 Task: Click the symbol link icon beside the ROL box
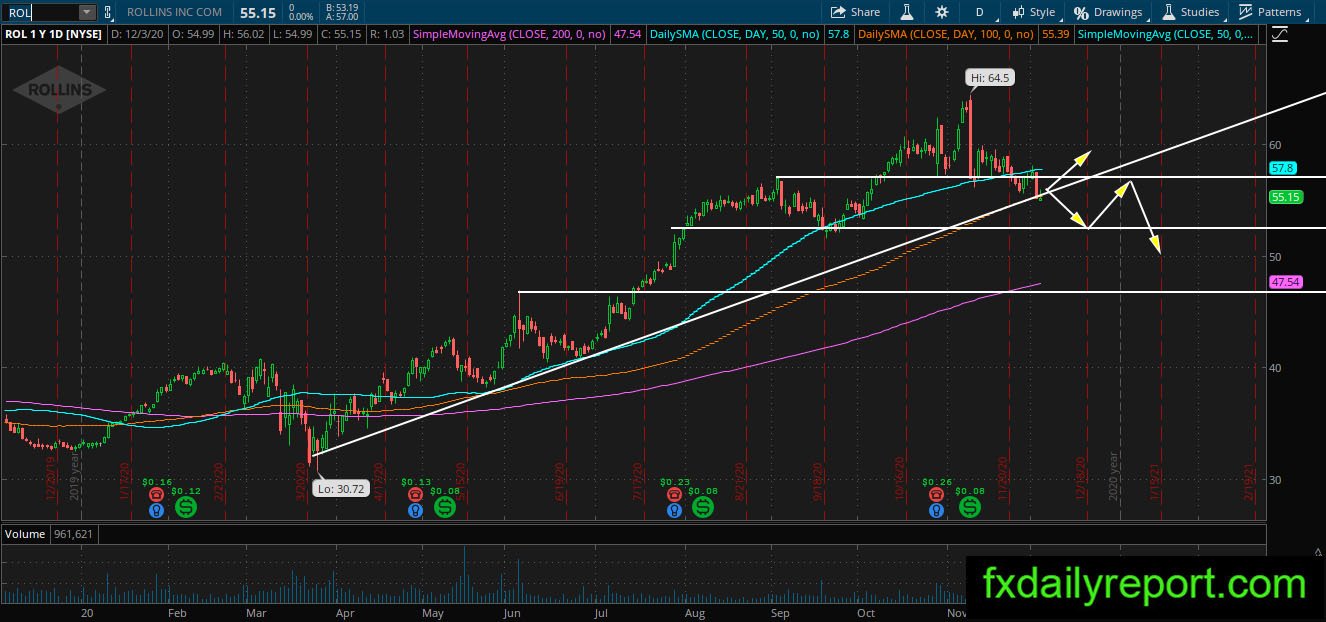pos(108,12)
